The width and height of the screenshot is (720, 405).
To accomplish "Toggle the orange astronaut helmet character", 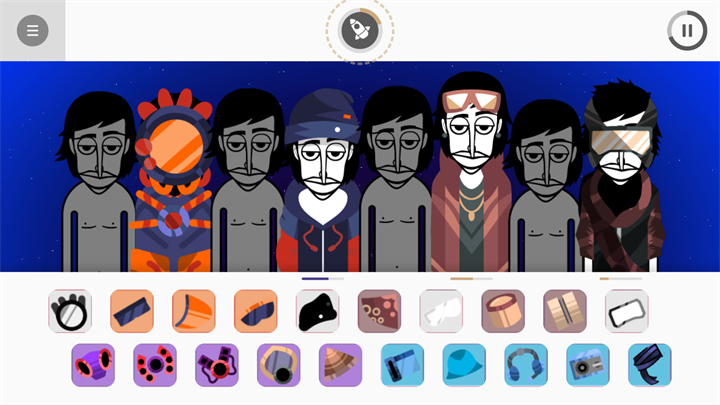I will [173, 180].
